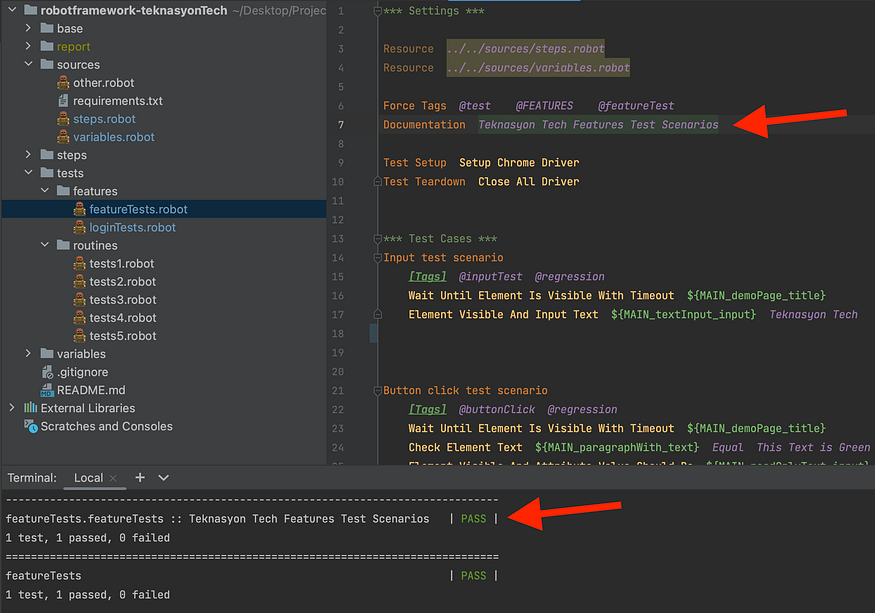Viewport: 875px width, 613px height.
Task: Expand External Libraries node
Action: [x=12, y=408]
